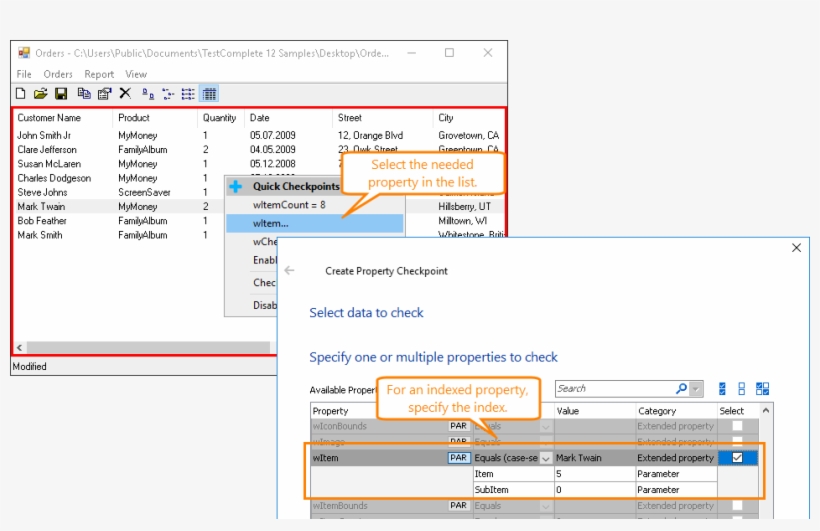This screenshot has width=820, height=531.
Task: Click the PAR button for wItem
Action: click(458, 458)
